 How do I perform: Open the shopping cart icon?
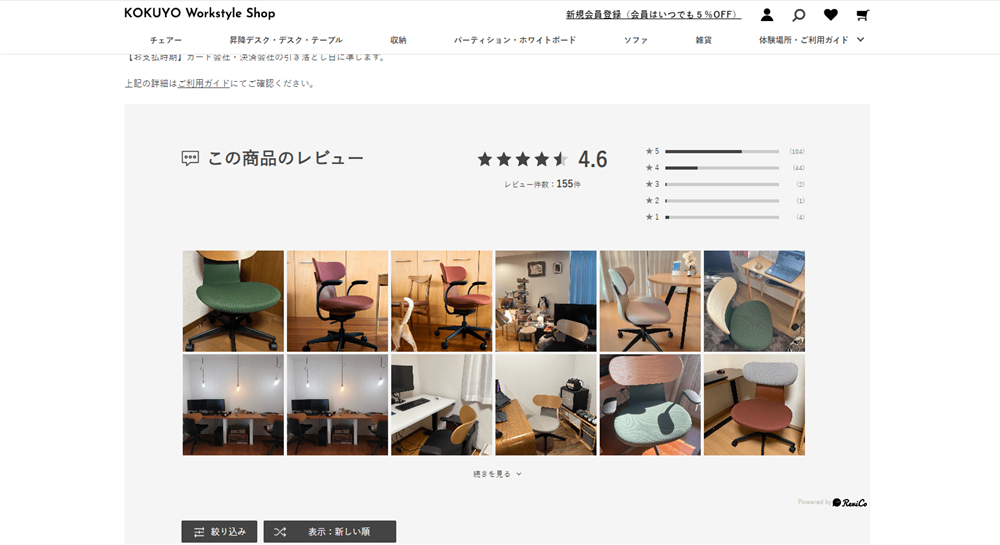pyautogui.click(x=862, y=15)
